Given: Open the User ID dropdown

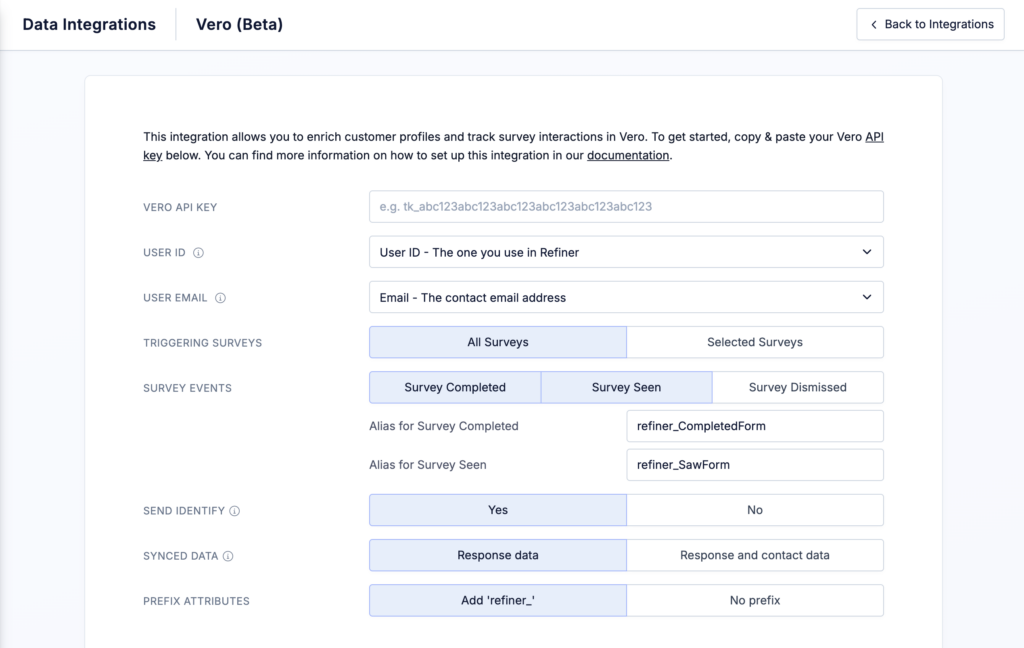Looking at the screenshot, I should [x=626, y=252].
